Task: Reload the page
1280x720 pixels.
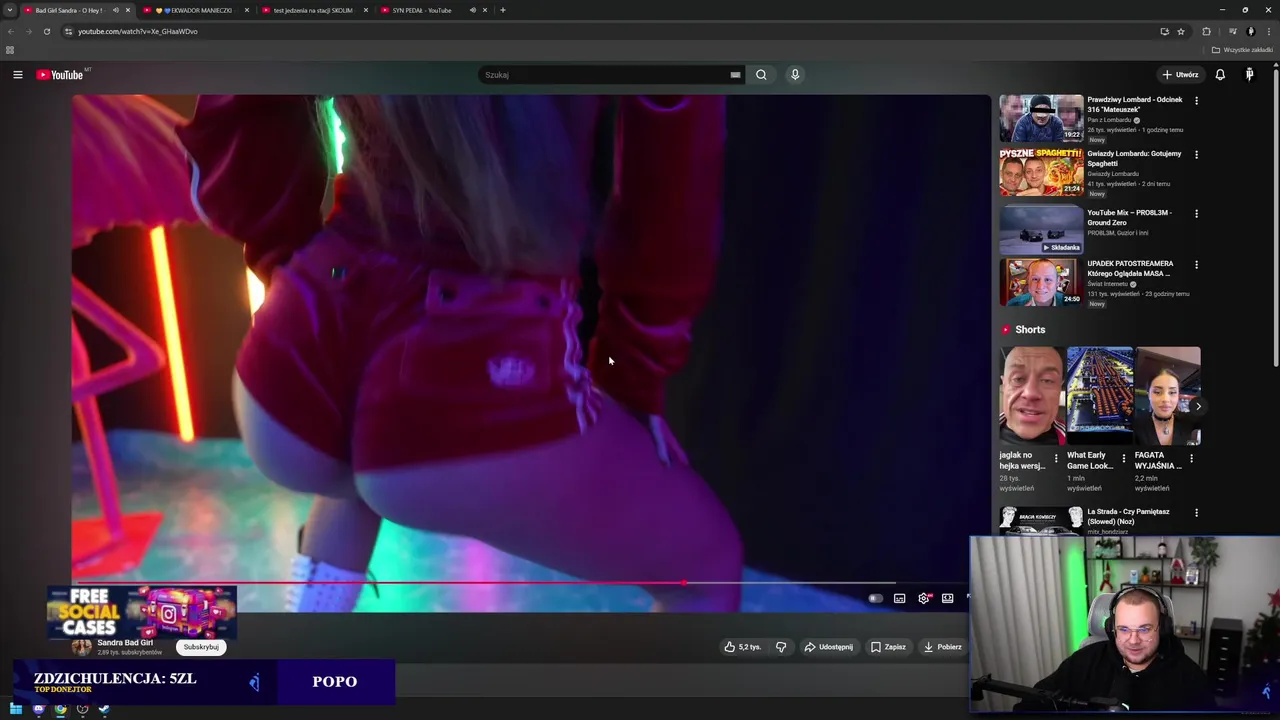Action: pyautogui.click(x=46, y=31)
